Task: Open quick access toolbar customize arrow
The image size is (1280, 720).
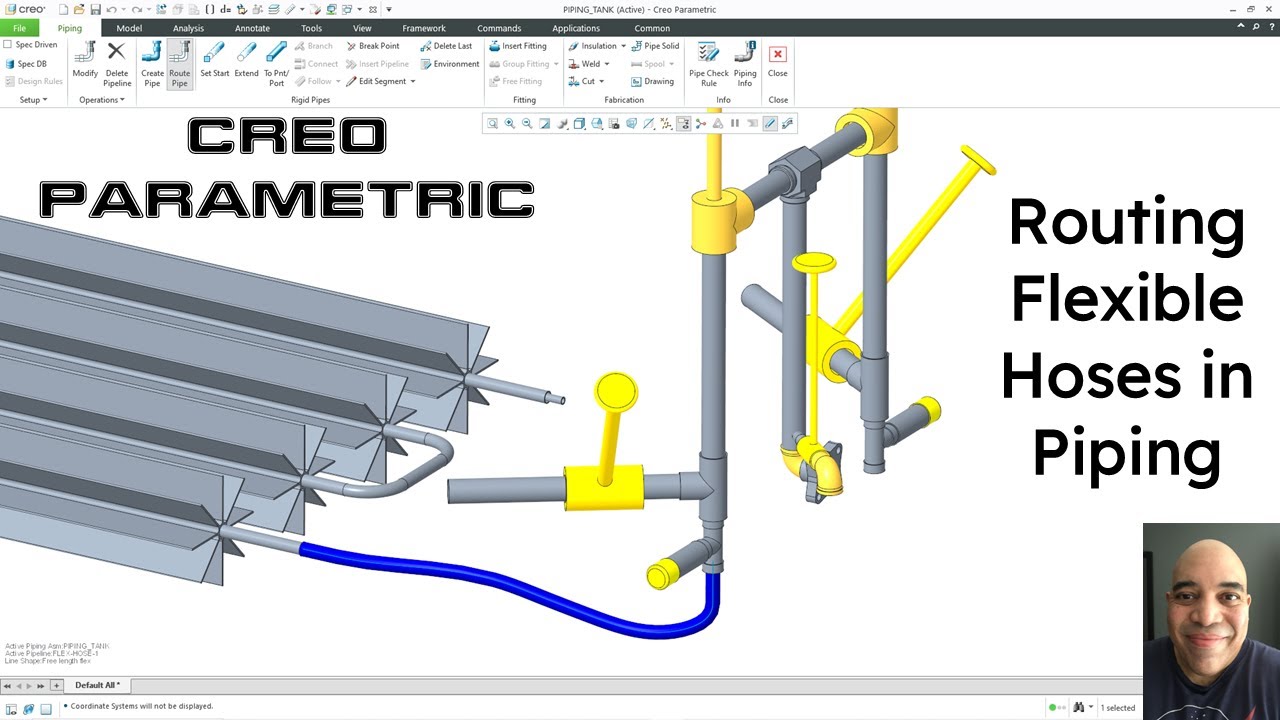Action: tap(389, 9)
